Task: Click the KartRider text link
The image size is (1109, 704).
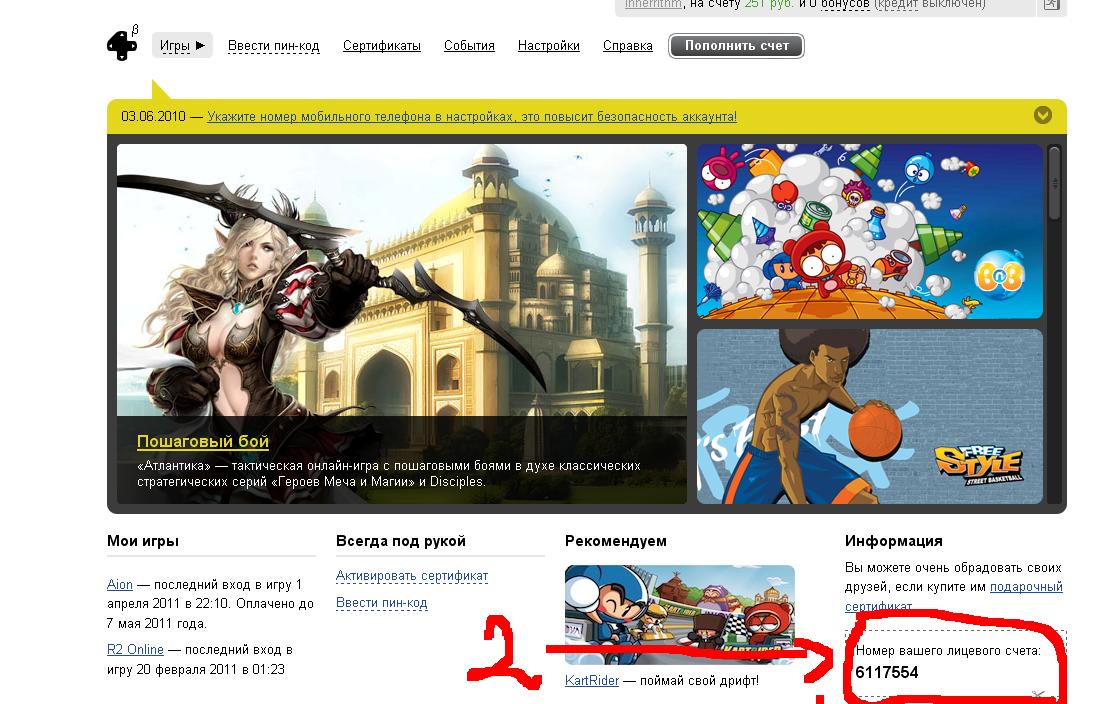Action: pos(592,681)
